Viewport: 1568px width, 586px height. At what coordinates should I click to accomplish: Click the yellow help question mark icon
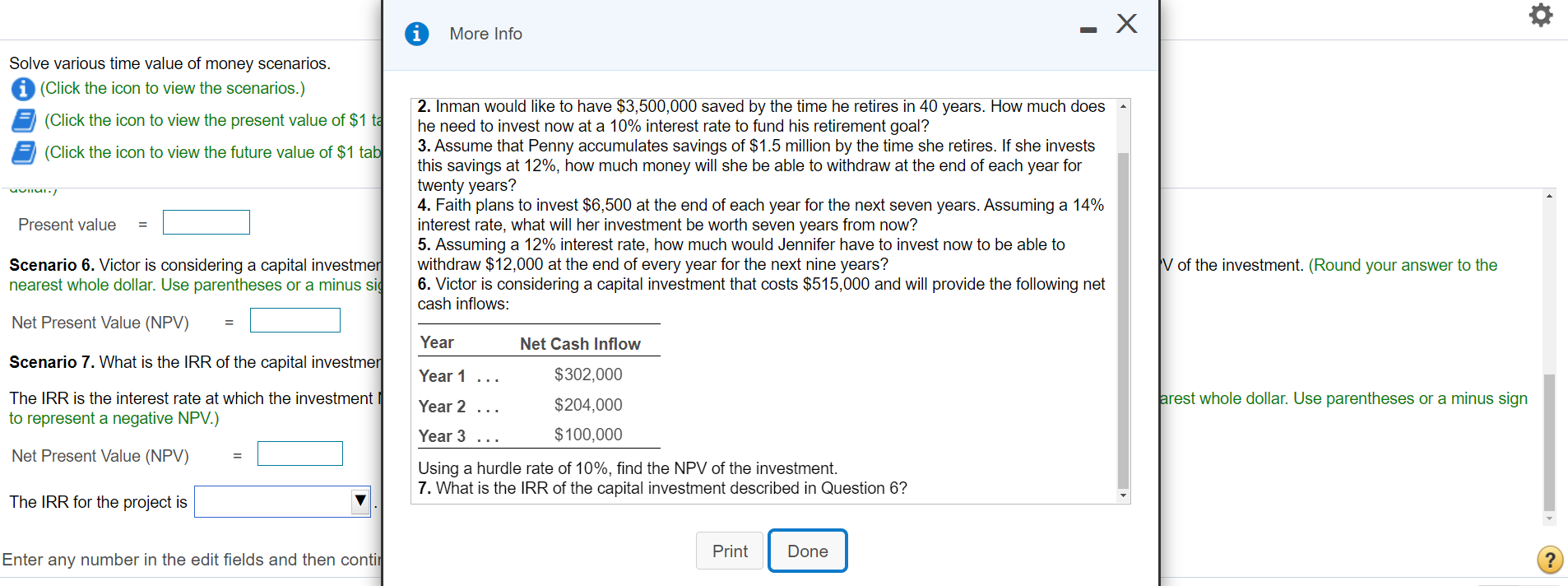tap(1549, 560)
